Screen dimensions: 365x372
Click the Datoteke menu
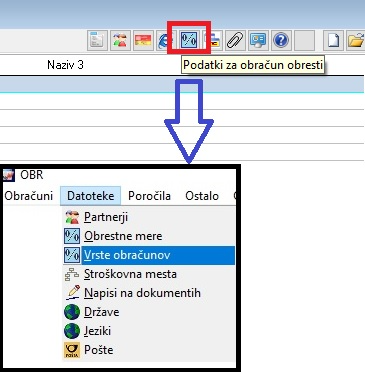click(90, 196)
